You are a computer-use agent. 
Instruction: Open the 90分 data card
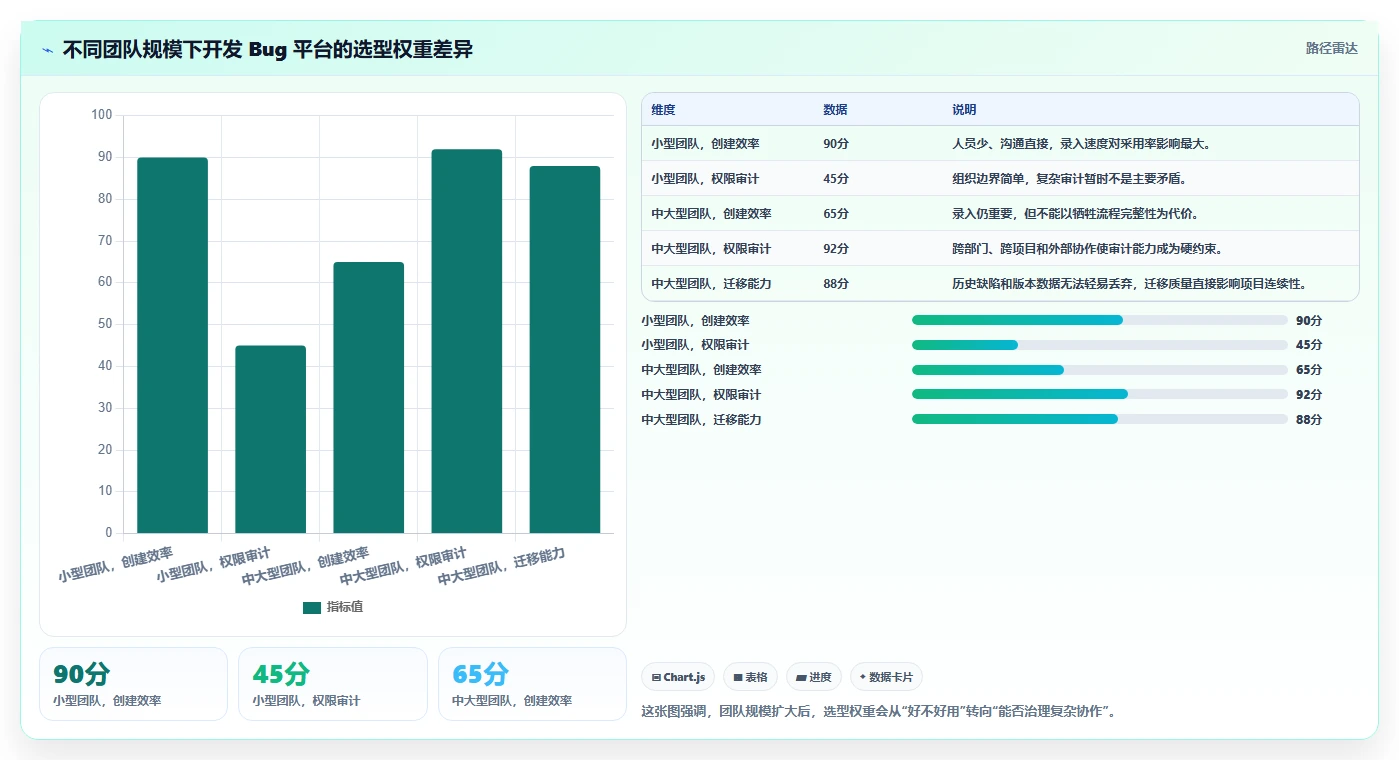[133, 684]
